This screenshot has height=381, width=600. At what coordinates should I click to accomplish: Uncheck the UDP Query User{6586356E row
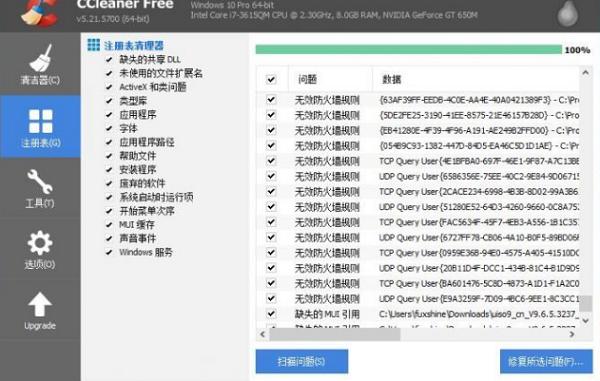(271, 176)
